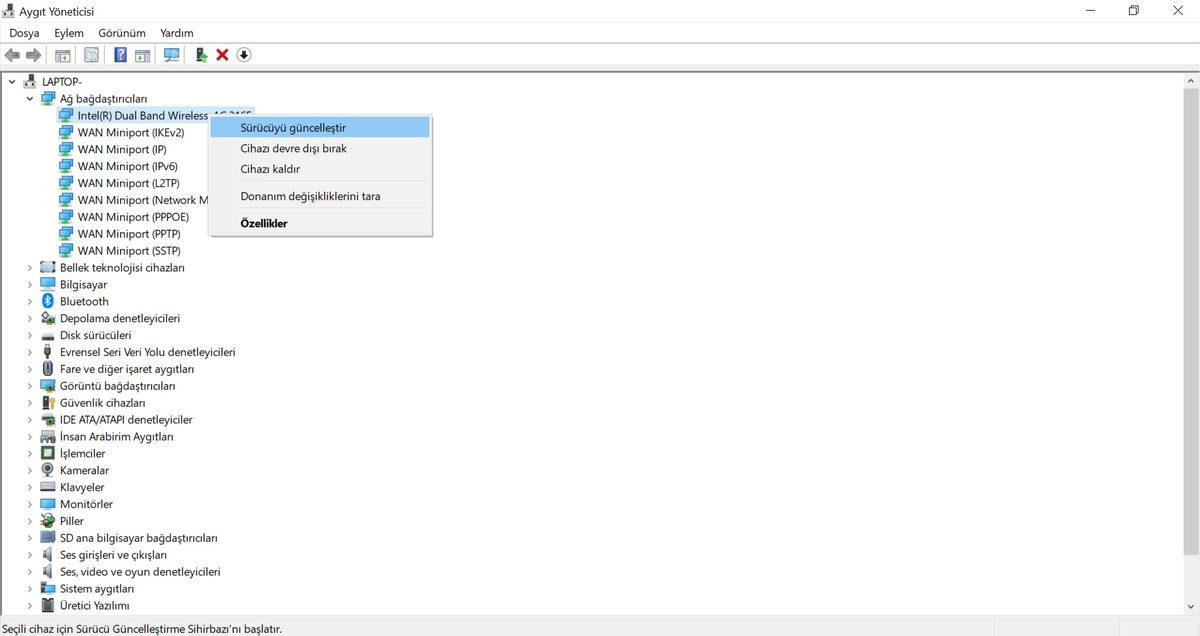1200x636 pixels.
Task: Collapse the Ağ bağdaştırıcıları category
Action: click(28, 98)
